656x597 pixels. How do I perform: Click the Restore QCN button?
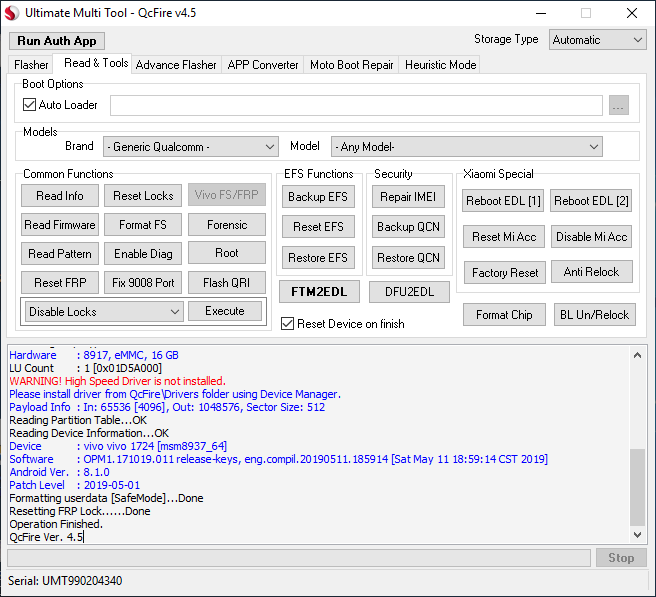[408, 258]
